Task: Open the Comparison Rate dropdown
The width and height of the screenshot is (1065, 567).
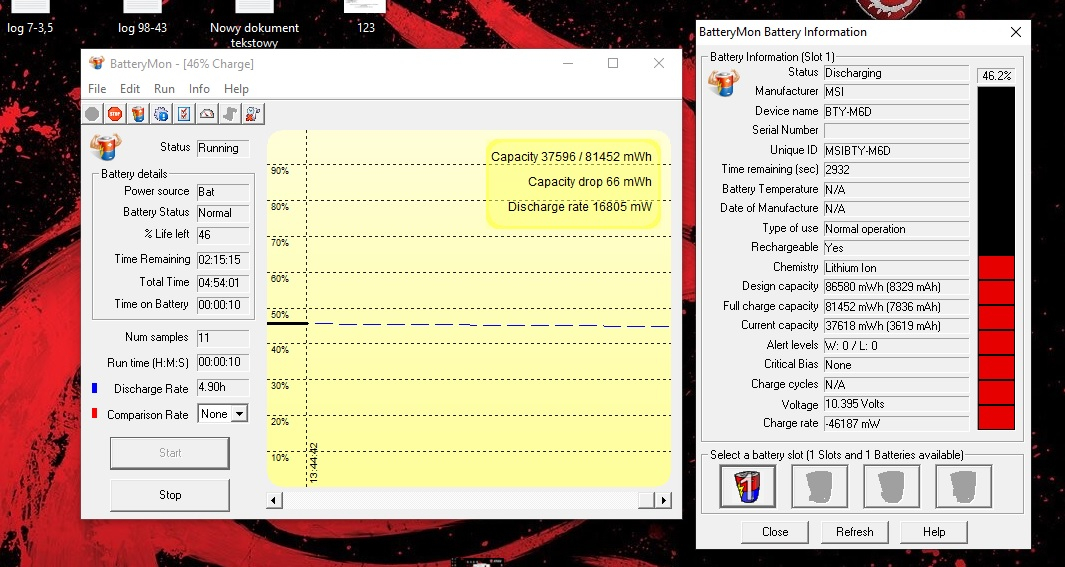Action: [238, 414]
